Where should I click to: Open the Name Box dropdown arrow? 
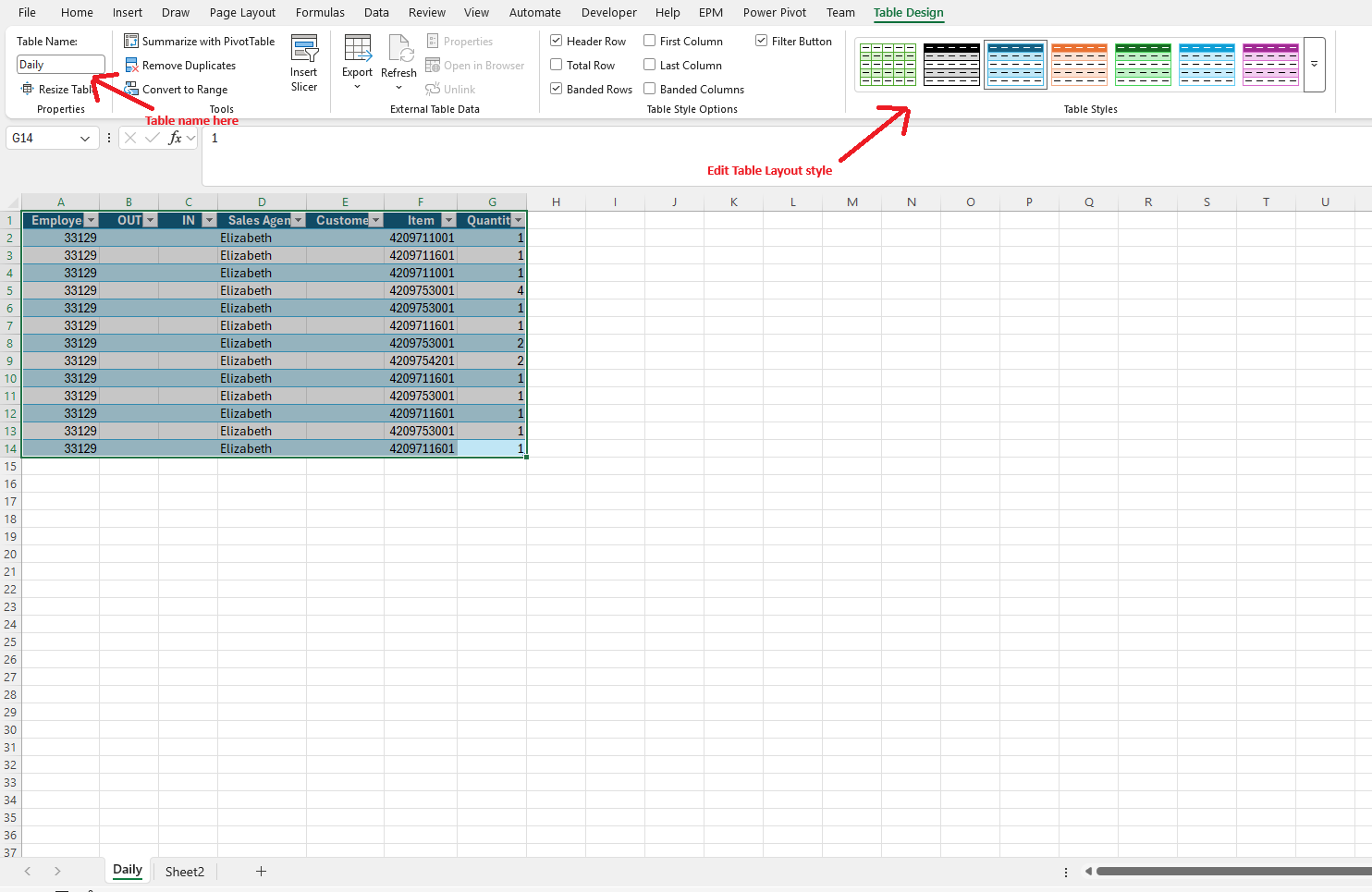[85, 138]
